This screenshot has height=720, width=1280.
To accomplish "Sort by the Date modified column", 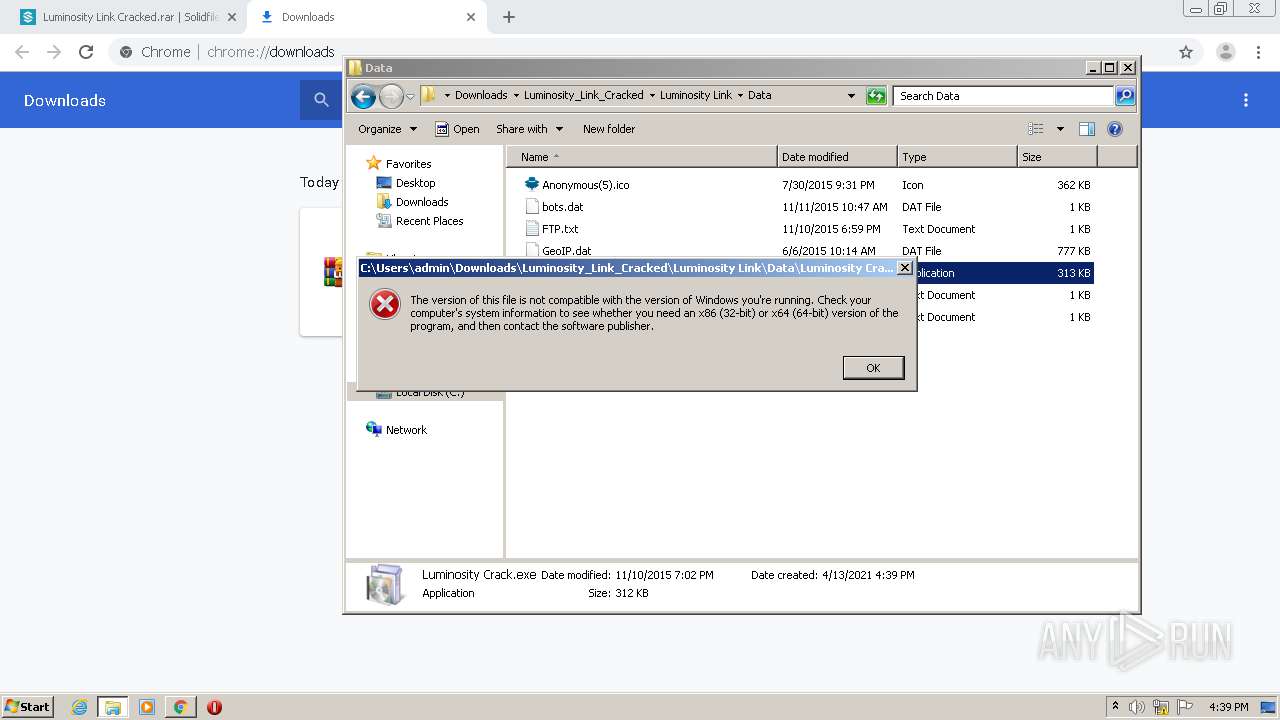I will [x=837, y=157].
